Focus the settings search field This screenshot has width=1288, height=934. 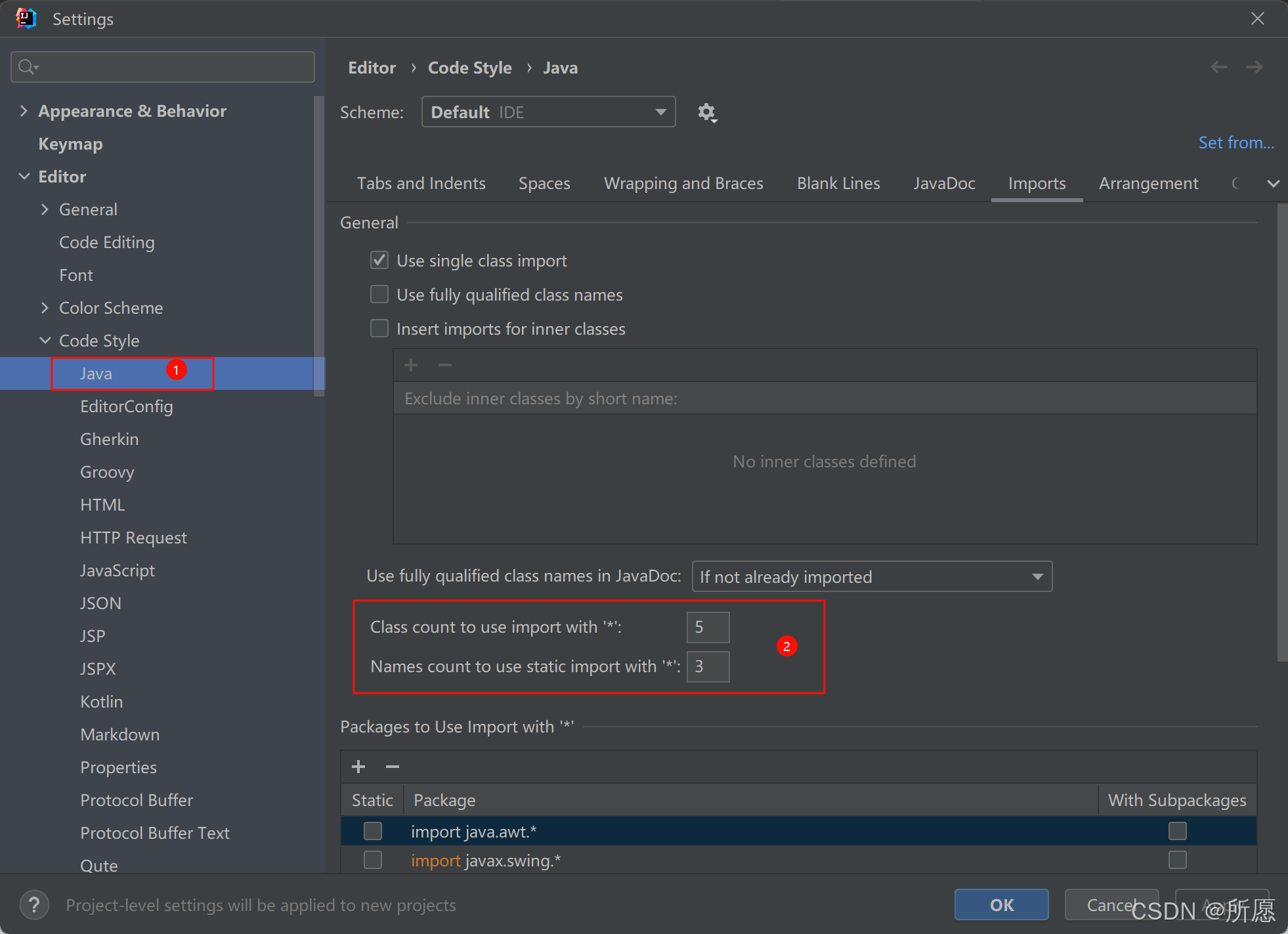163,67
